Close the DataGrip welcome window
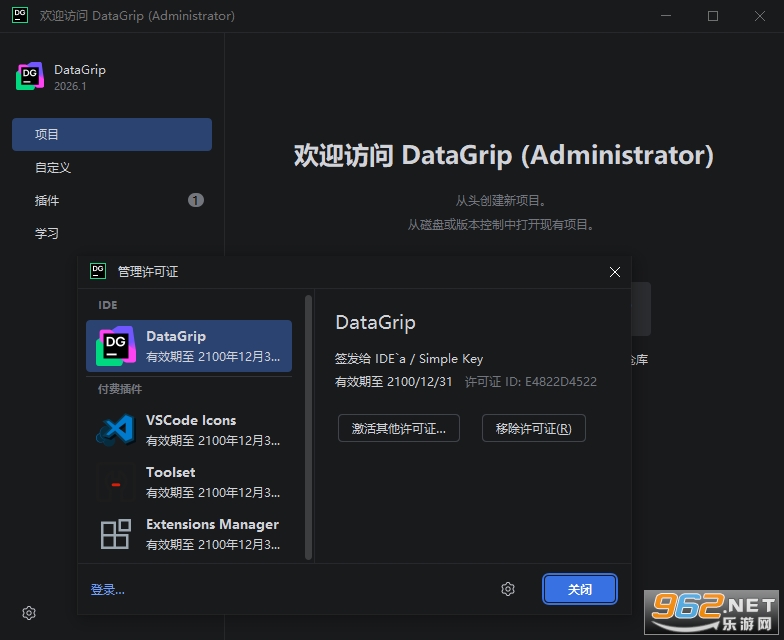The image size is (784, 640). pos(760,16)
